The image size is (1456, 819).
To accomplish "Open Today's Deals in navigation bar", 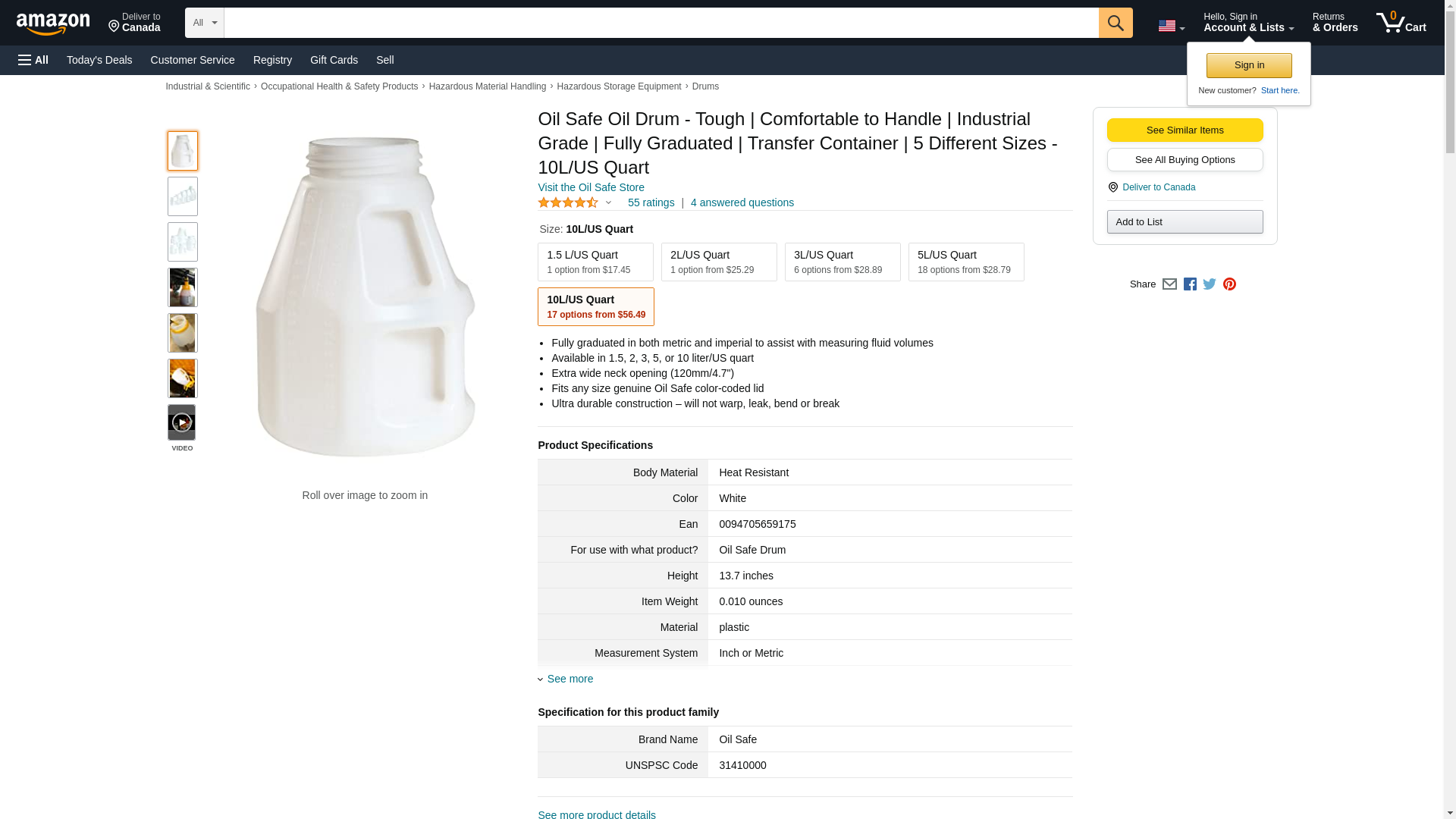I will coord(99,60).
